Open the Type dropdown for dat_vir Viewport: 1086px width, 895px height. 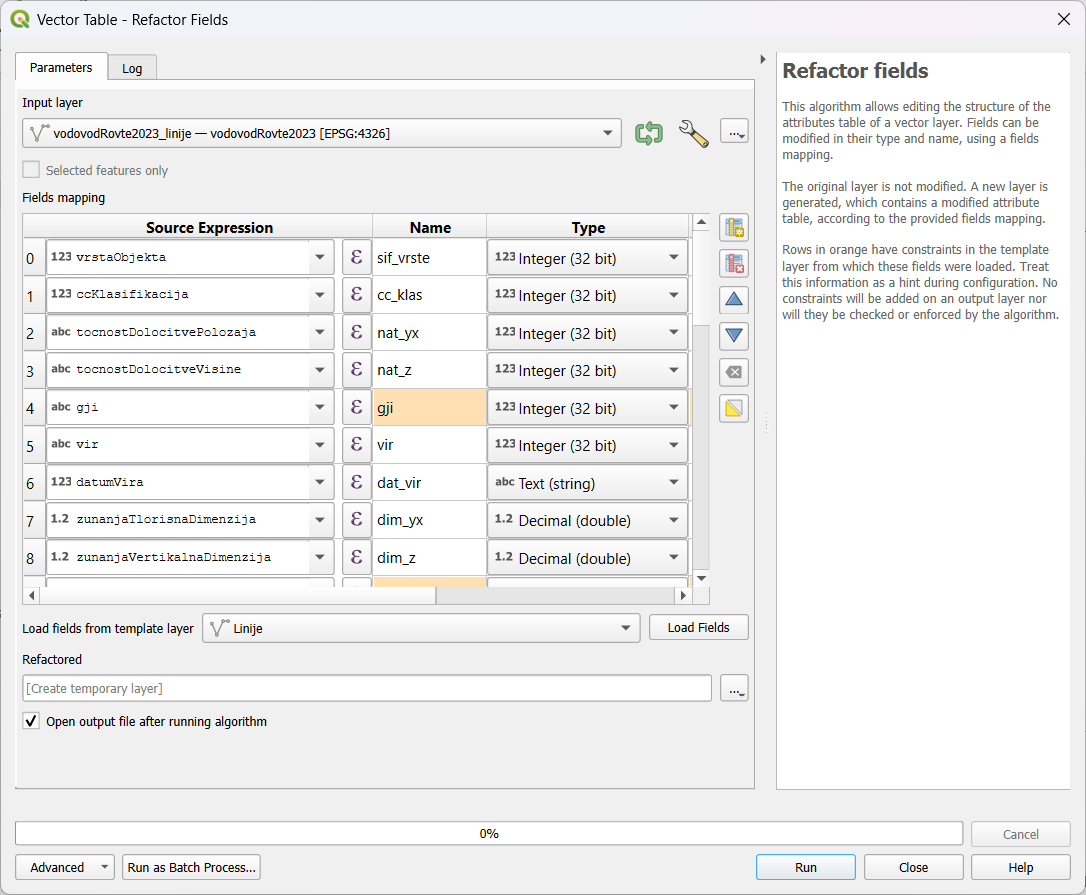tap(676, 482)
